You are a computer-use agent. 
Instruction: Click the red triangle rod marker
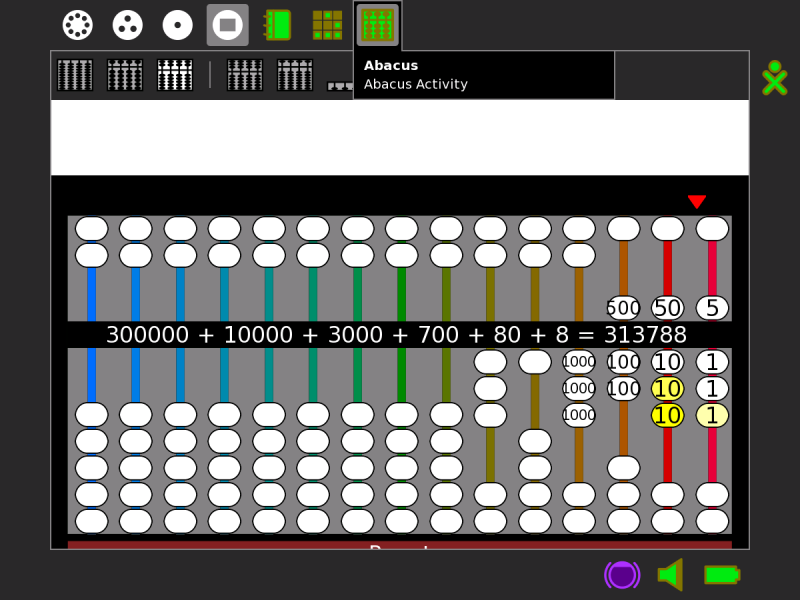(697, 202)
